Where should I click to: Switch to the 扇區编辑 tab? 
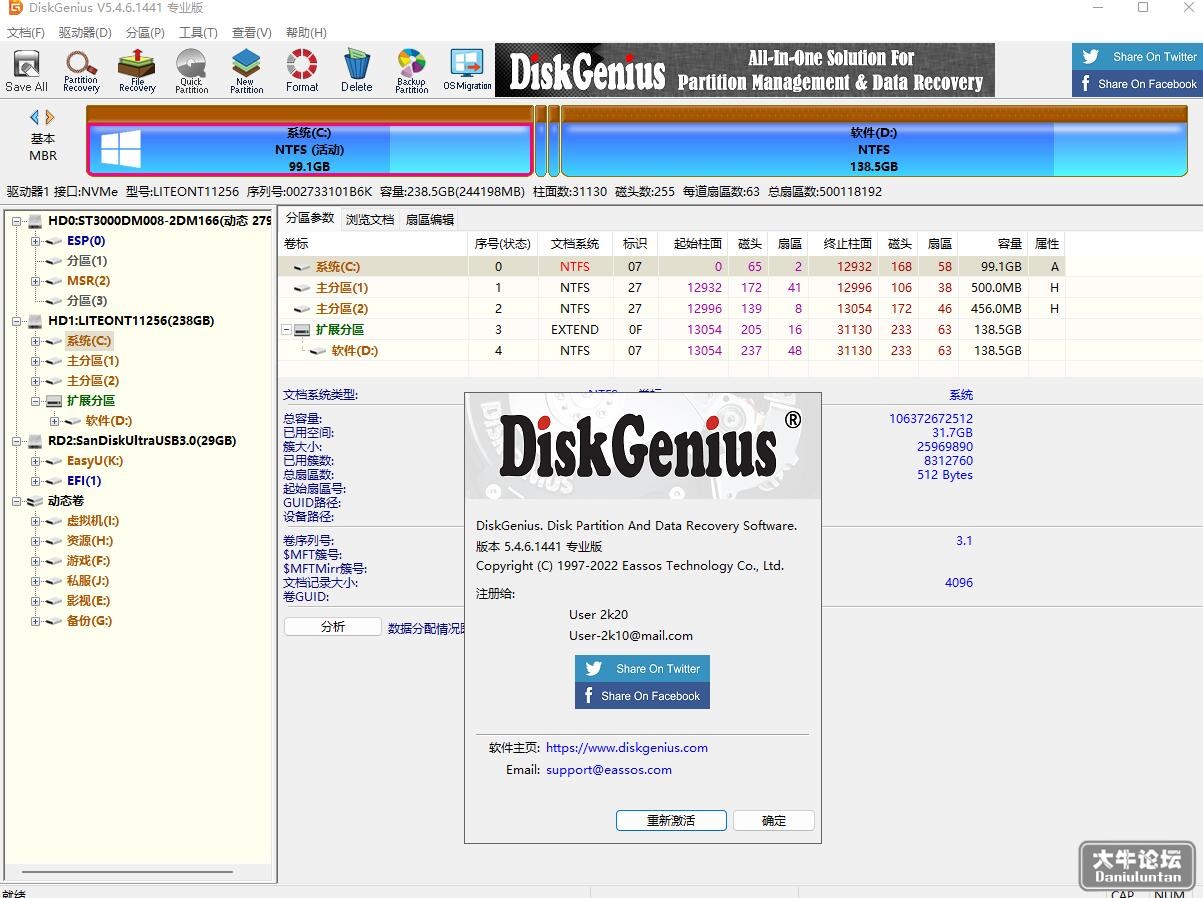(x=430, y=220)
